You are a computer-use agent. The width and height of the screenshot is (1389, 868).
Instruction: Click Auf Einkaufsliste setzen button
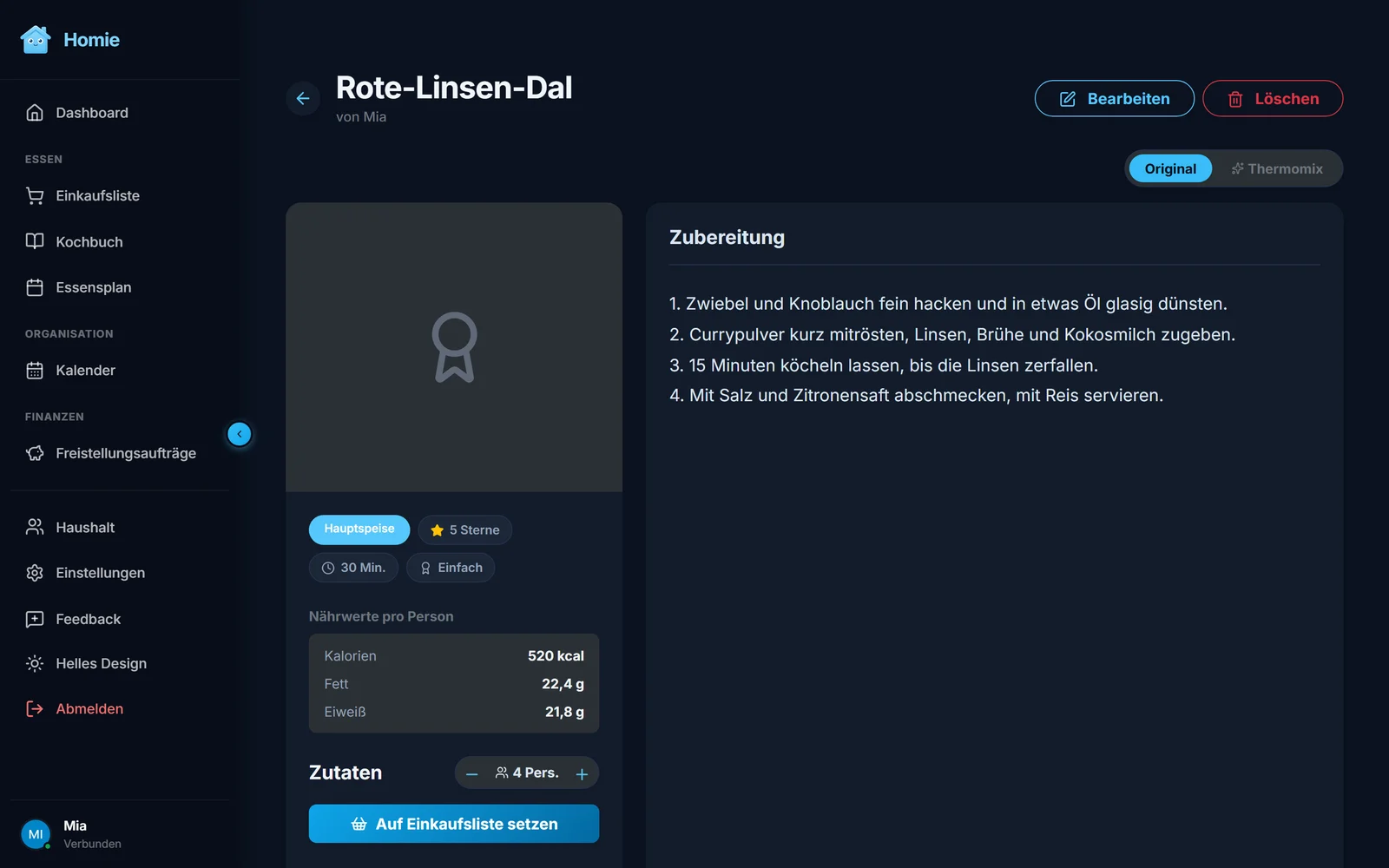pyautogui.click(x=454, y=824)
